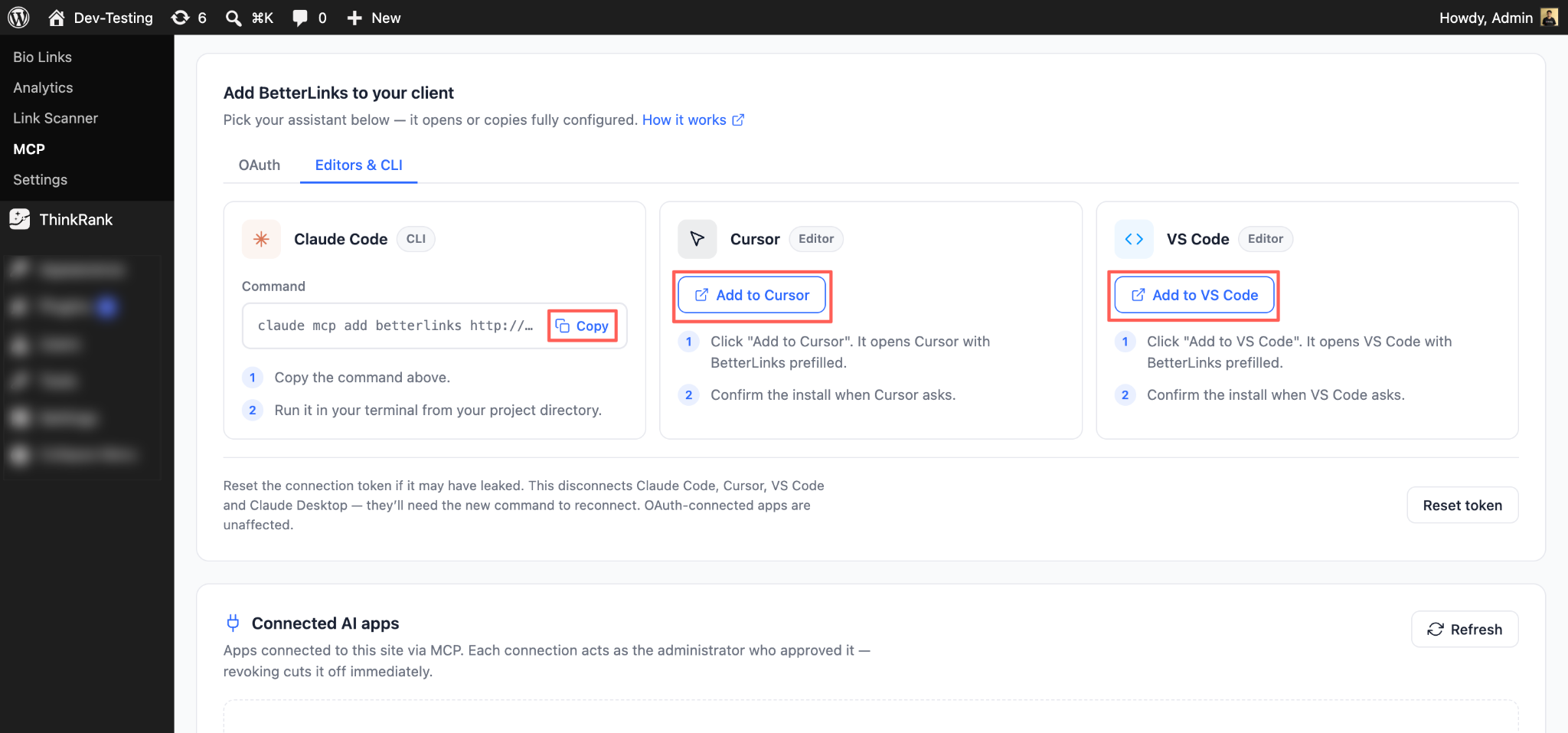Click the Claude Code card title
Viewport: 1568px width, 733px height.
pyautogui.click(x=341, y=239)
